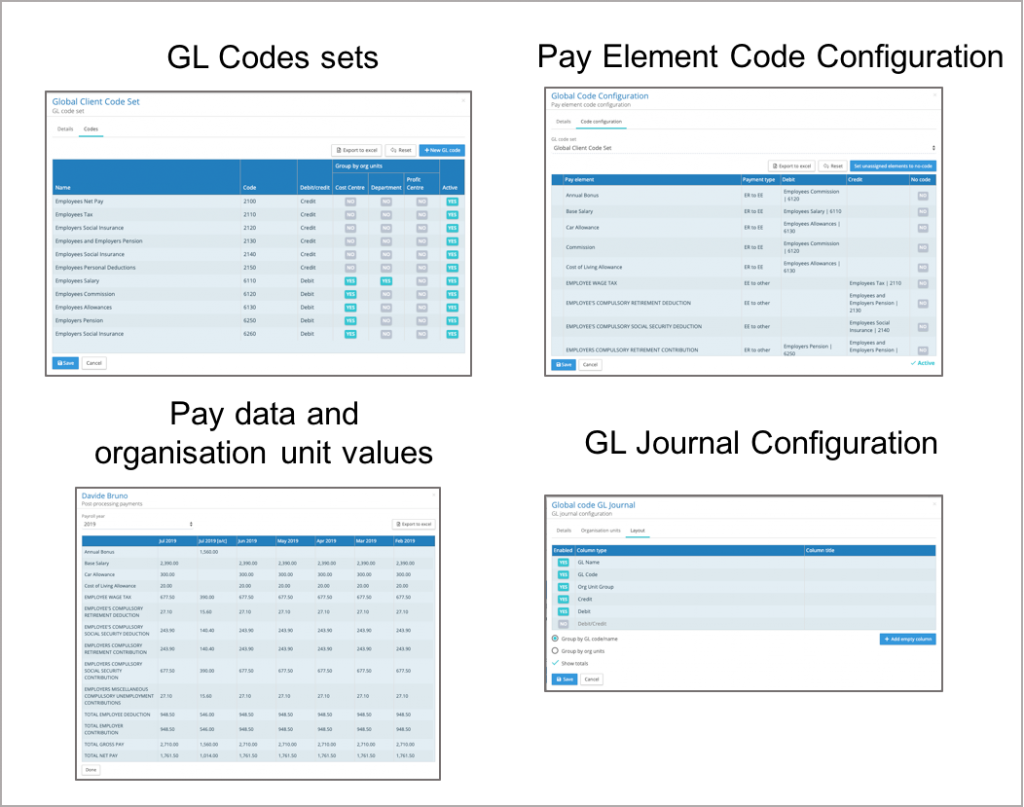Toggle No code for Annual Bonus row

(x=922, y=196)
